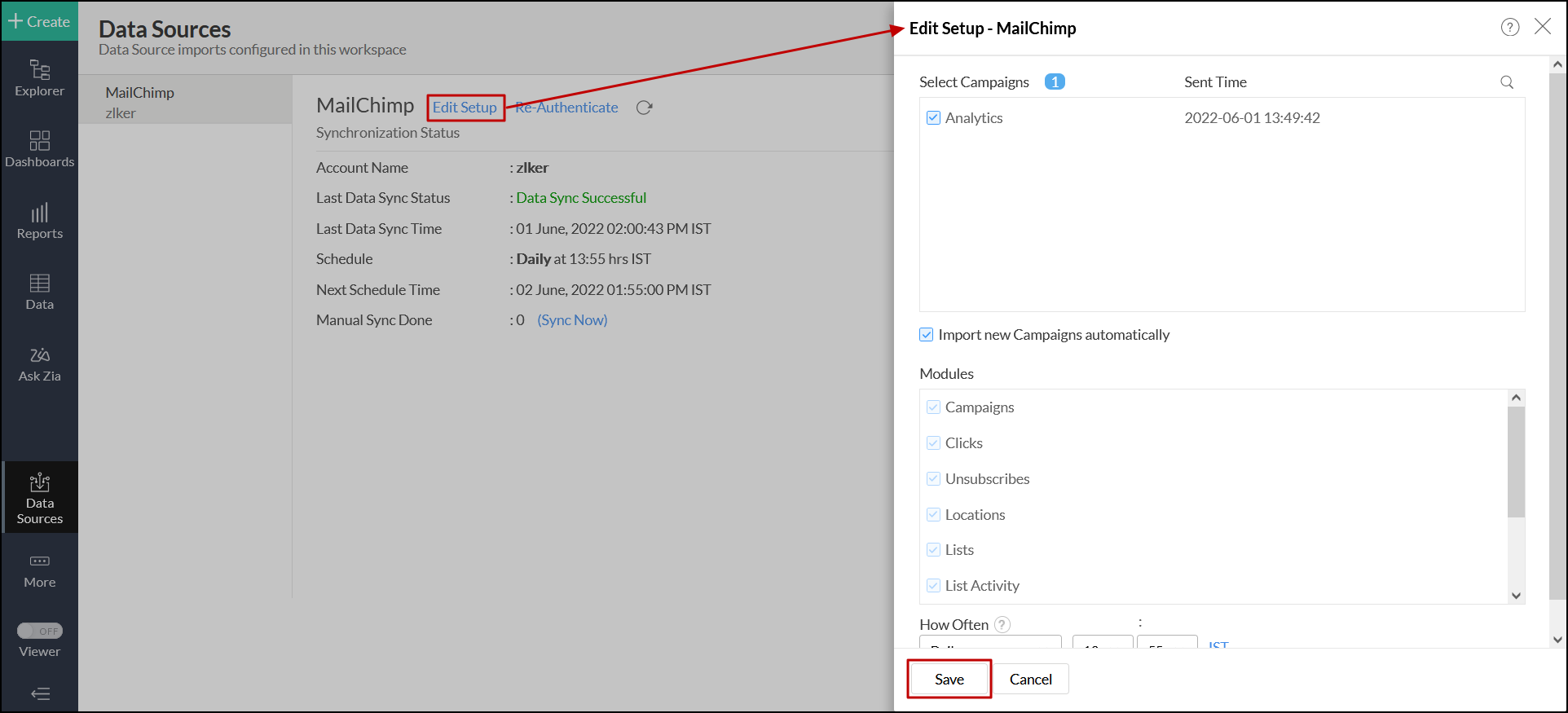
Task: Search campaigns with the magnifier icon
Action: click(x=1507, y=82)
